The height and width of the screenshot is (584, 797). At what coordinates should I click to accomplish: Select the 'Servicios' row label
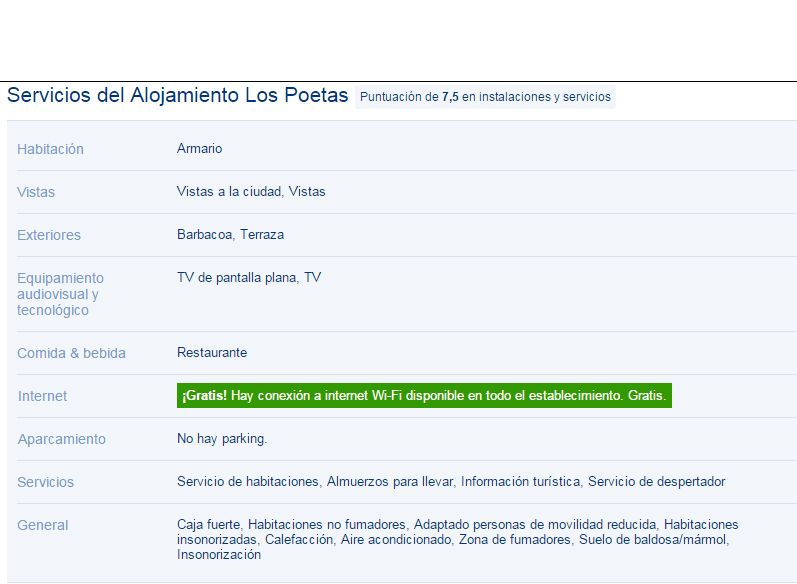pyautogui.click(x=45, y=482)
